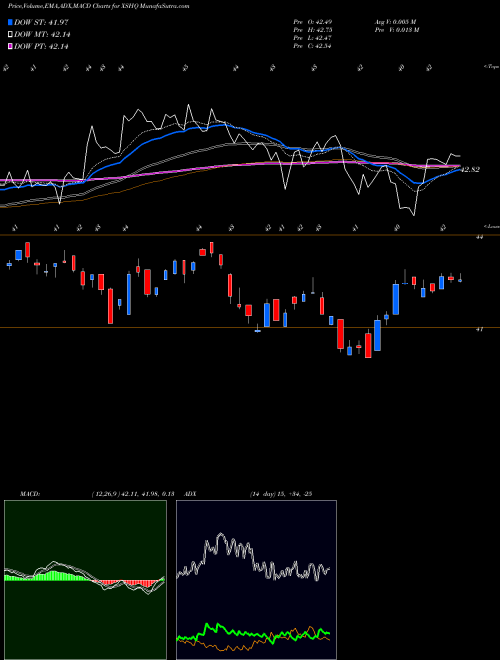Open the dark blue ADX indicator chart
This screenshot has width=500, height=660.
256,580
